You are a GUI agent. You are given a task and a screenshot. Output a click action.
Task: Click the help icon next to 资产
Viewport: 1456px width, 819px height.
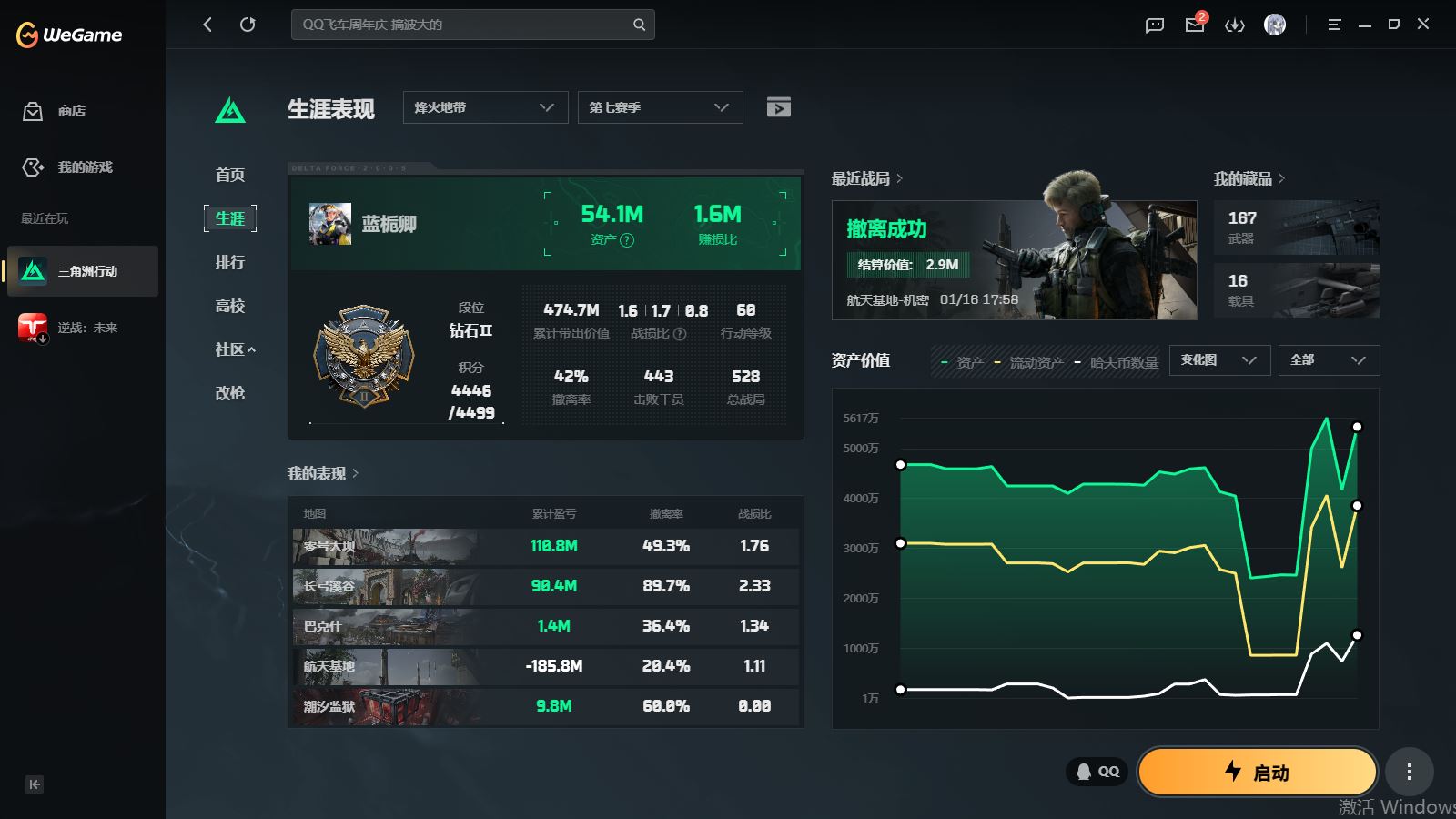627,240
